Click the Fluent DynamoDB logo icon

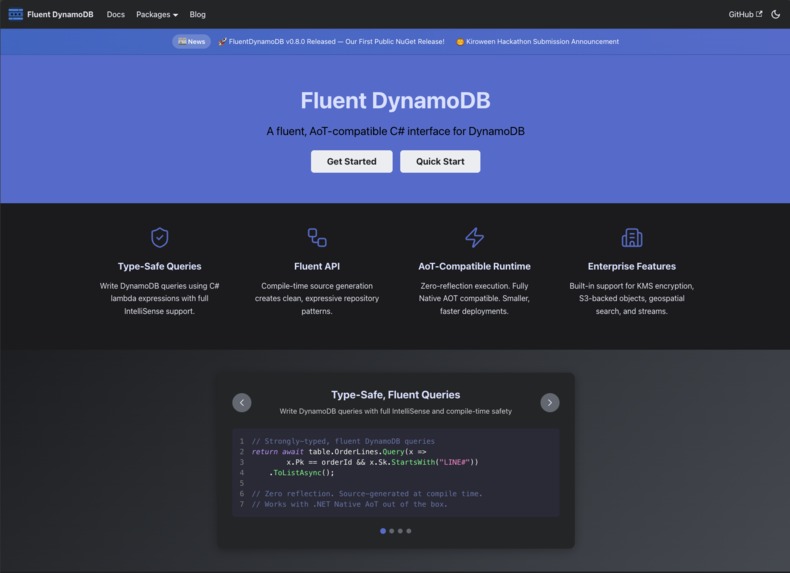point(16,14)
